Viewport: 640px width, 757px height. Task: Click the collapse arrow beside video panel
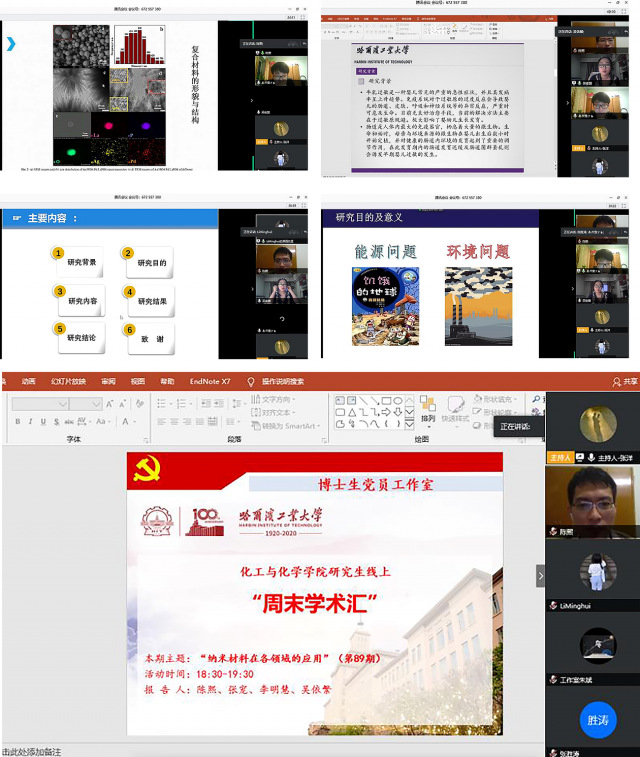coord(541,576)
